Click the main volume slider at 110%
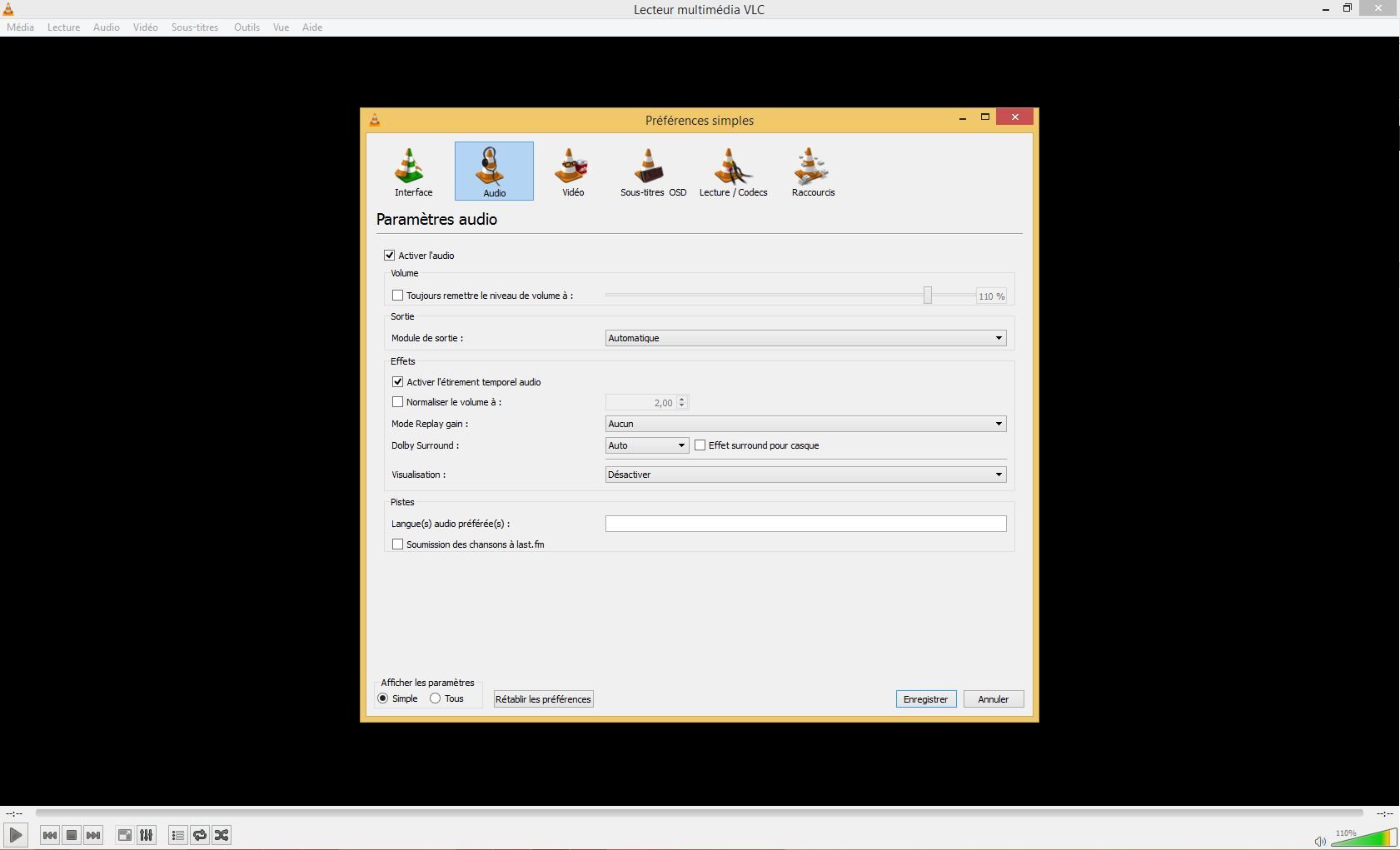1400x850 pixels. click(1364, 838)
